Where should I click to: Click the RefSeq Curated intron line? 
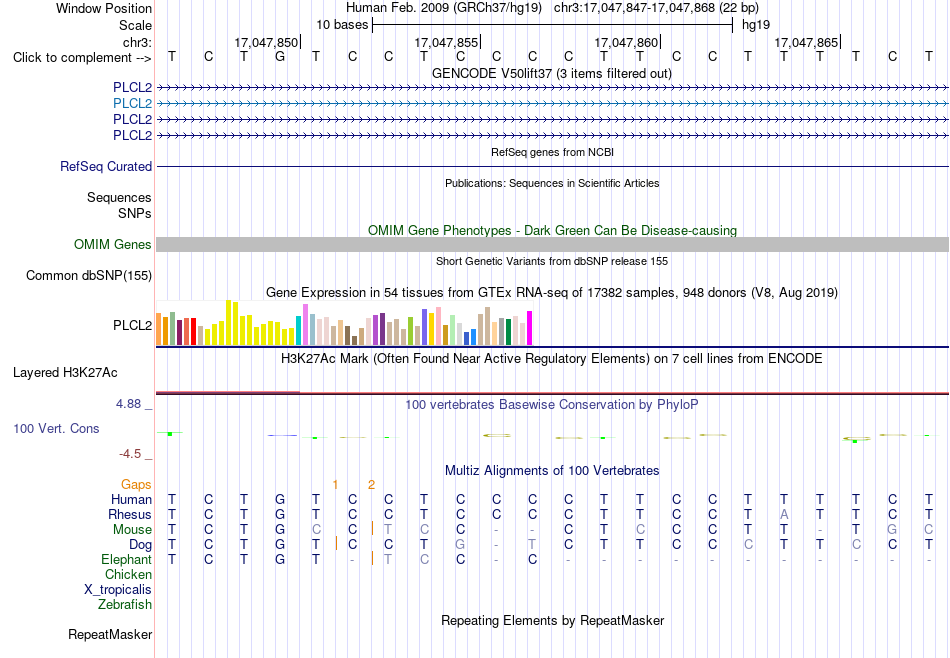552,167
